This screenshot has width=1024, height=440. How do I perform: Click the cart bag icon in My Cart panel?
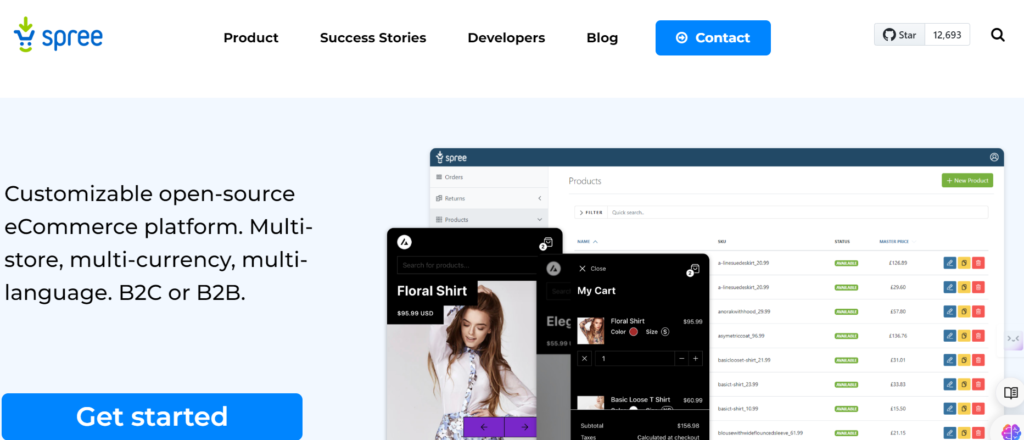[694, 269]
